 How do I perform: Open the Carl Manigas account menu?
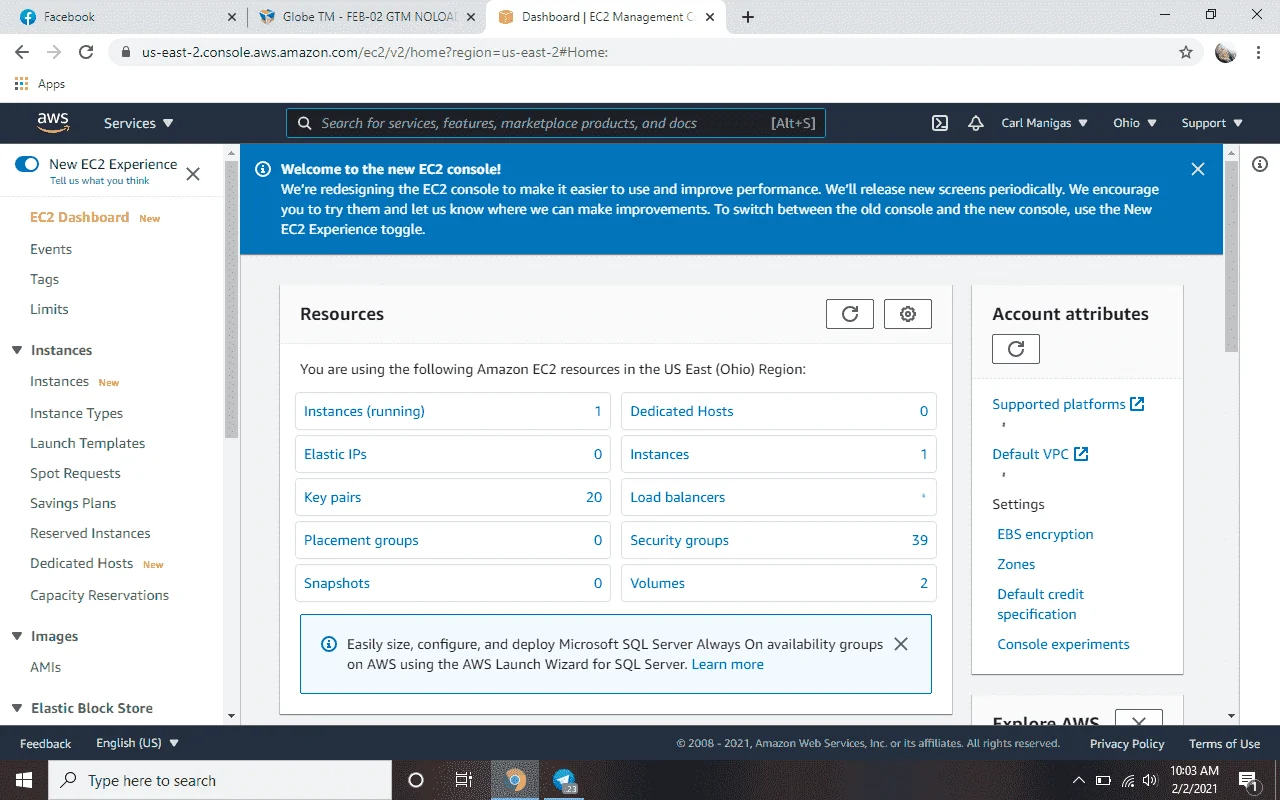point(1044,123)
